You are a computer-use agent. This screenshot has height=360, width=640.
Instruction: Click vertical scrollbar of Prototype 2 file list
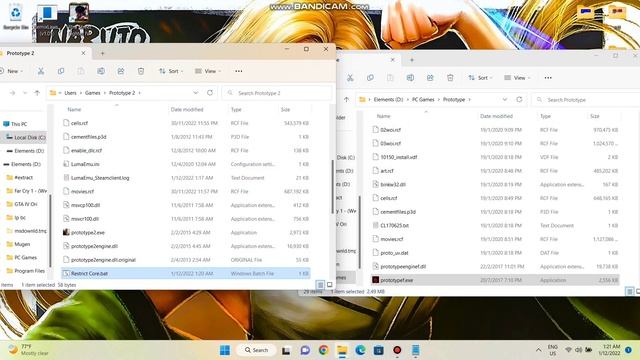[x=332, y=186]
